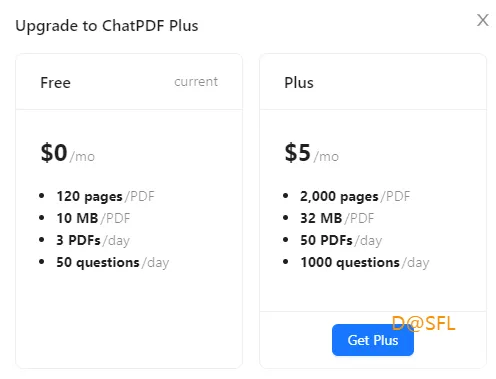This screenshot has height=379, width=496.
Task: Click the $5 /mo price
Action: 312,153
